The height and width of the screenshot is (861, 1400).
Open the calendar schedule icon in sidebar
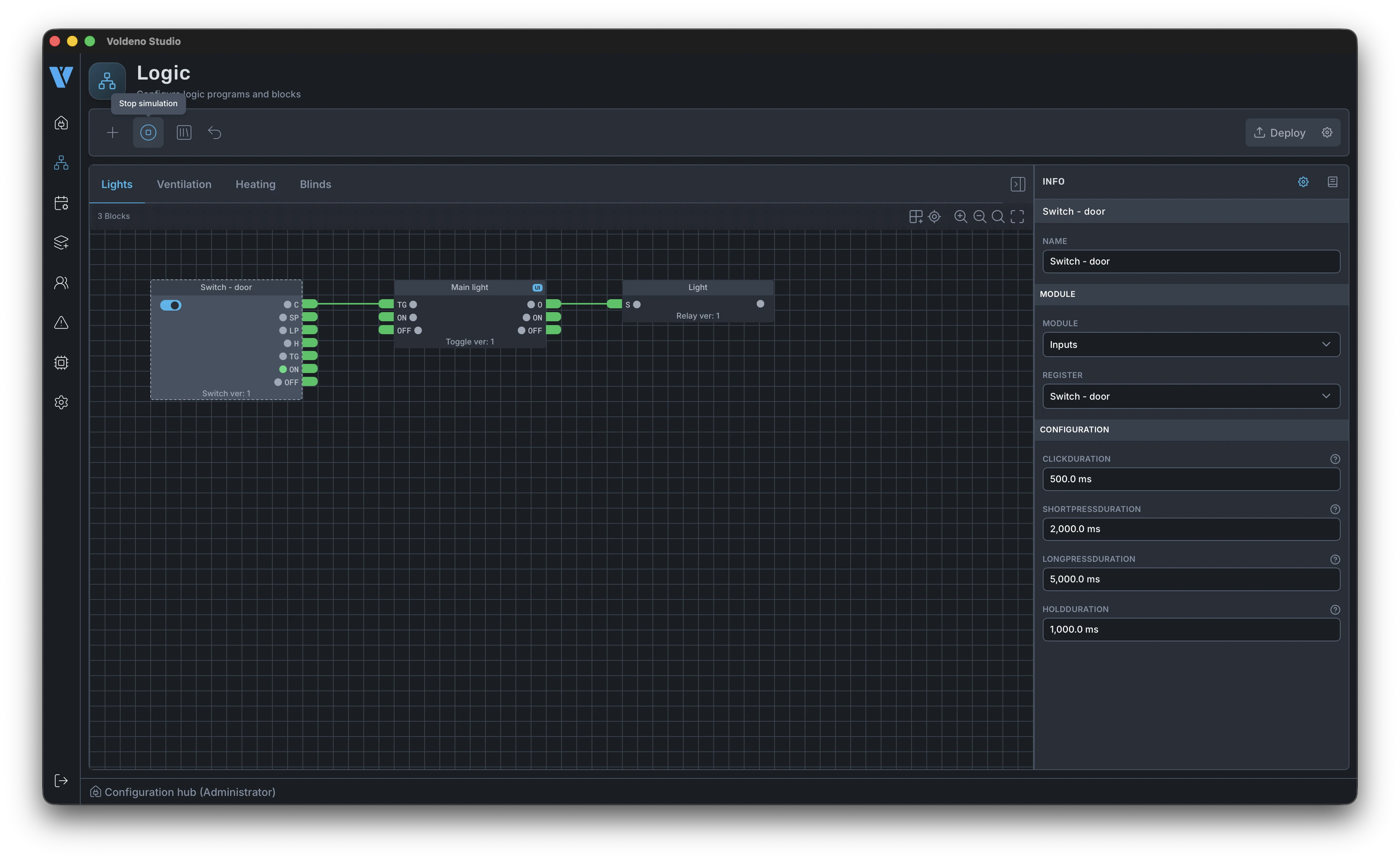(x=62, y=203)
